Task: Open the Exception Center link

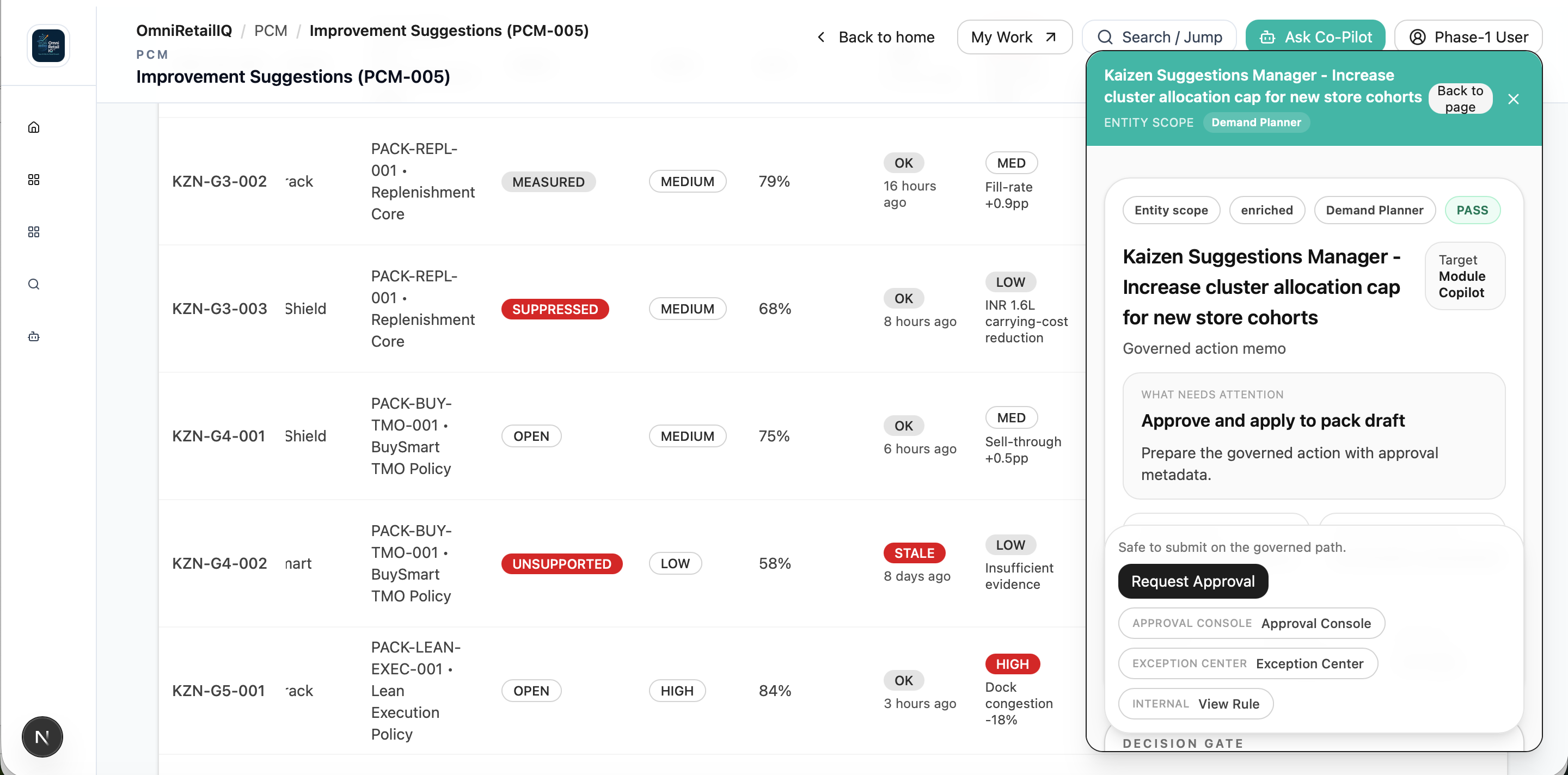Action: point(1248,663)
